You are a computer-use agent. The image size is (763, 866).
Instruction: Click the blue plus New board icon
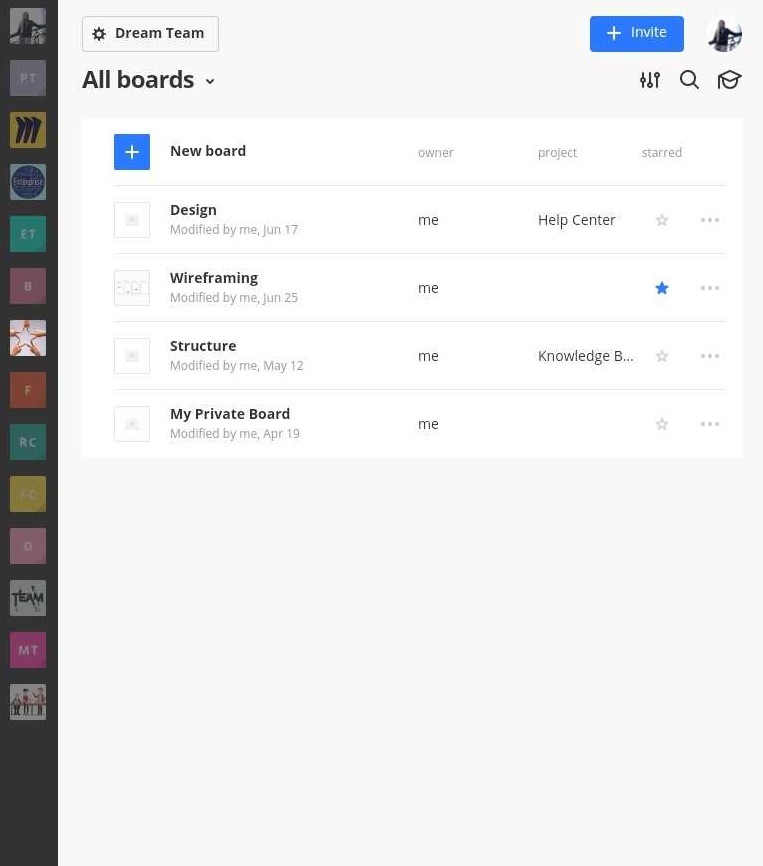pos(132,152)
